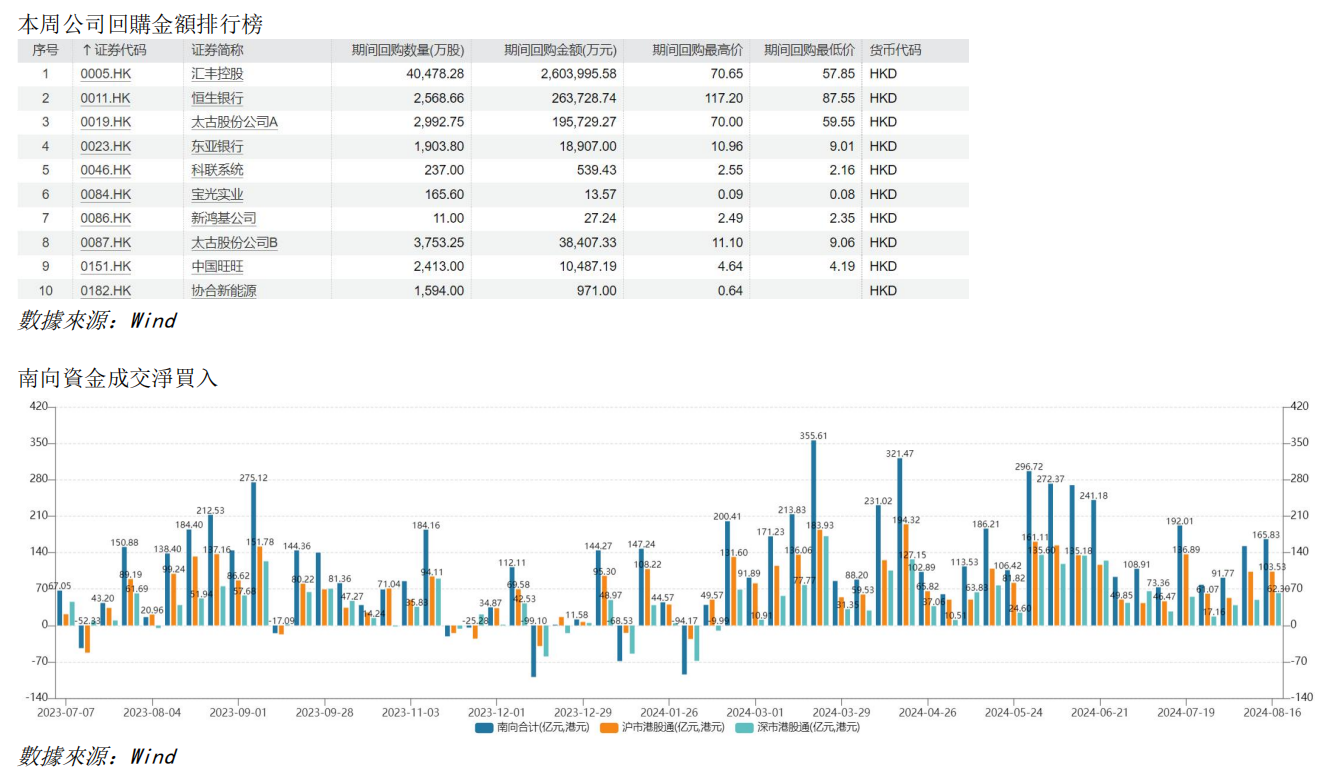Select the 新鸿基公司 name cell

coord(224,218)
